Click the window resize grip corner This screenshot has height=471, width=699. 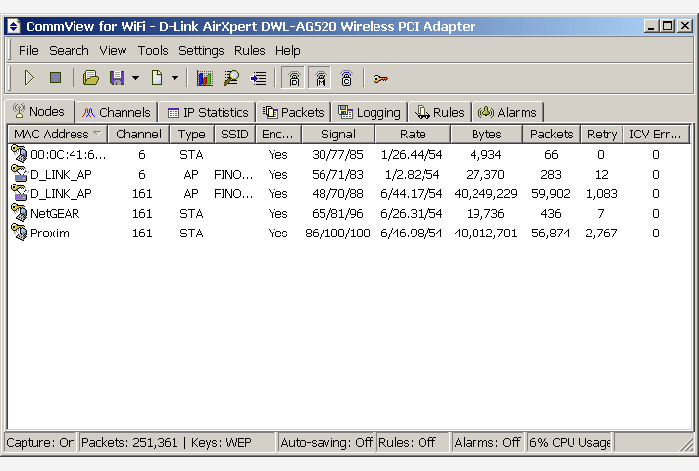tap(687, 445)
